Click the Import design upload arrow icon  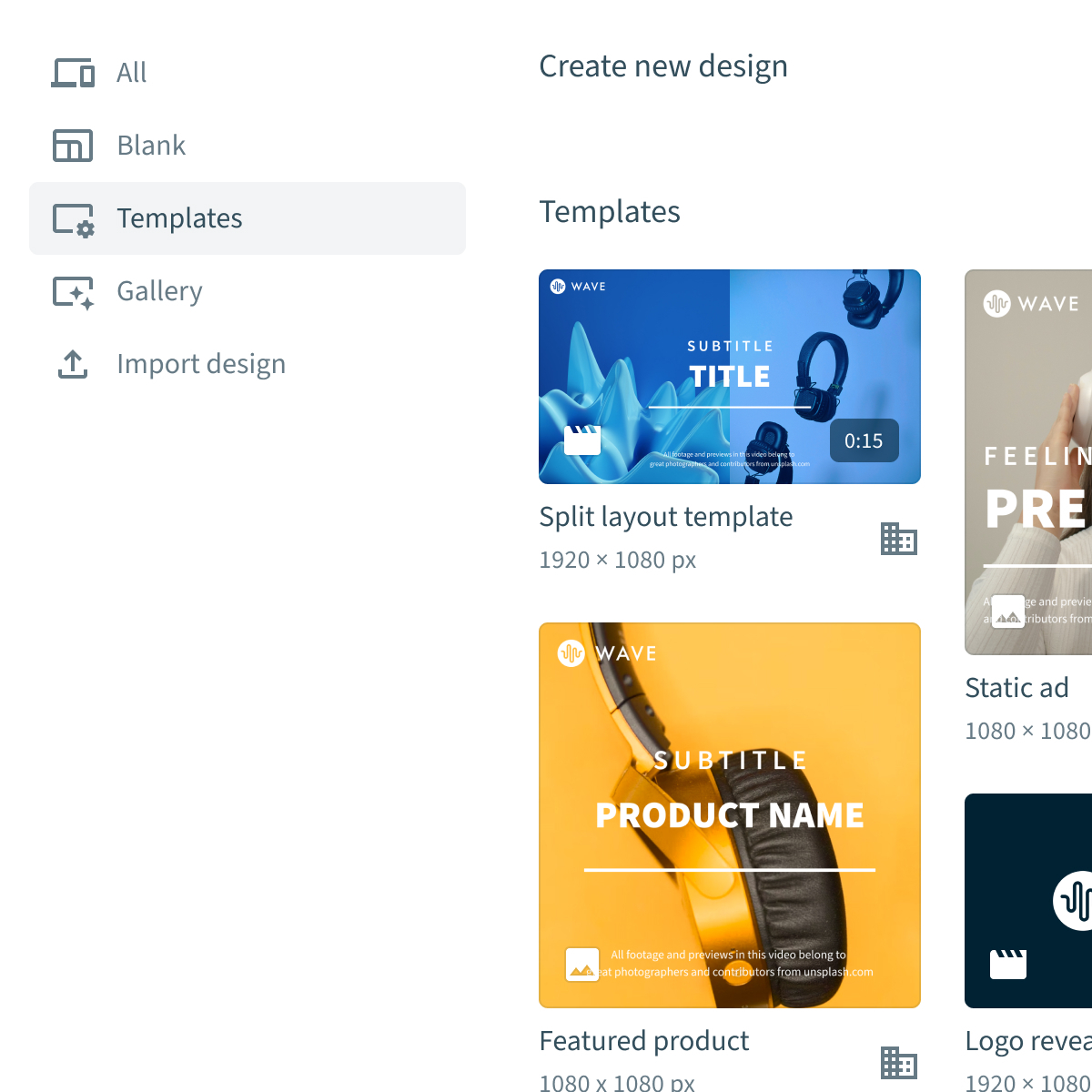click(x=72, y=364)
